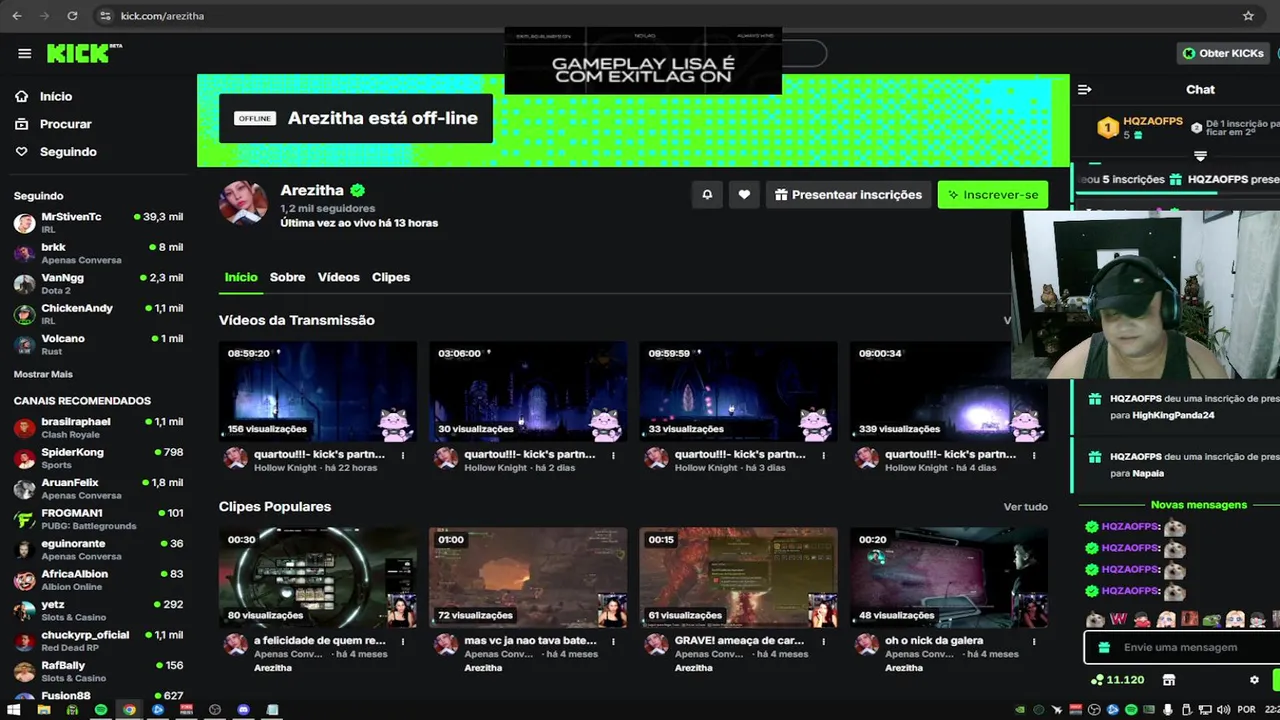Open the 08:59:20 stream video thumbnail

point(318,392)
